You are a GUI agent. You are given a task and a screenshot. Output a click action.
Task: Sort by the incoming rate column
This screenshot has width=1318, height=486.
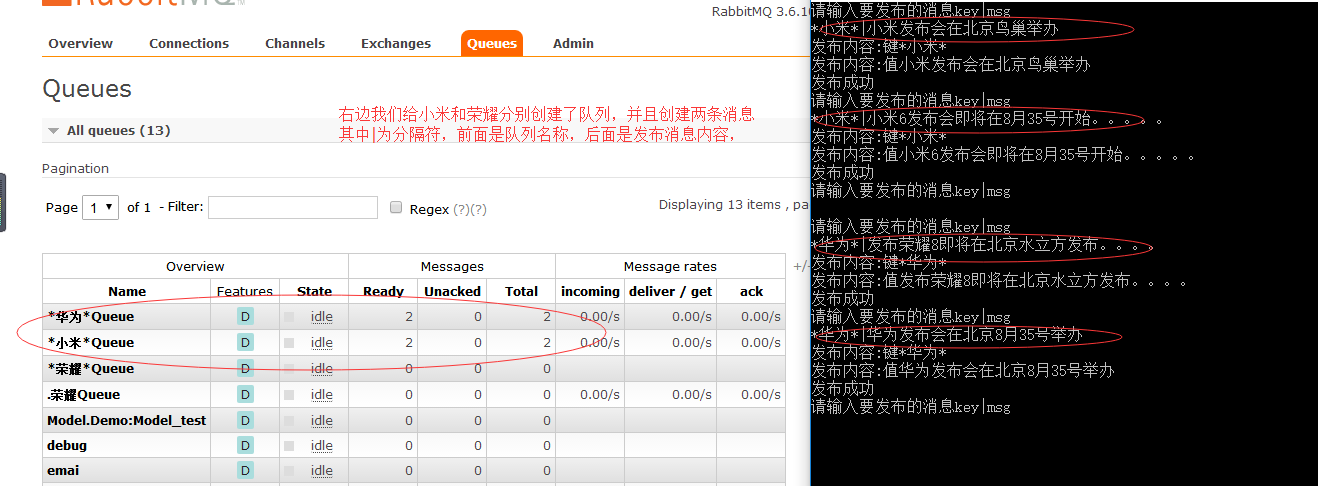coord(590,292)
